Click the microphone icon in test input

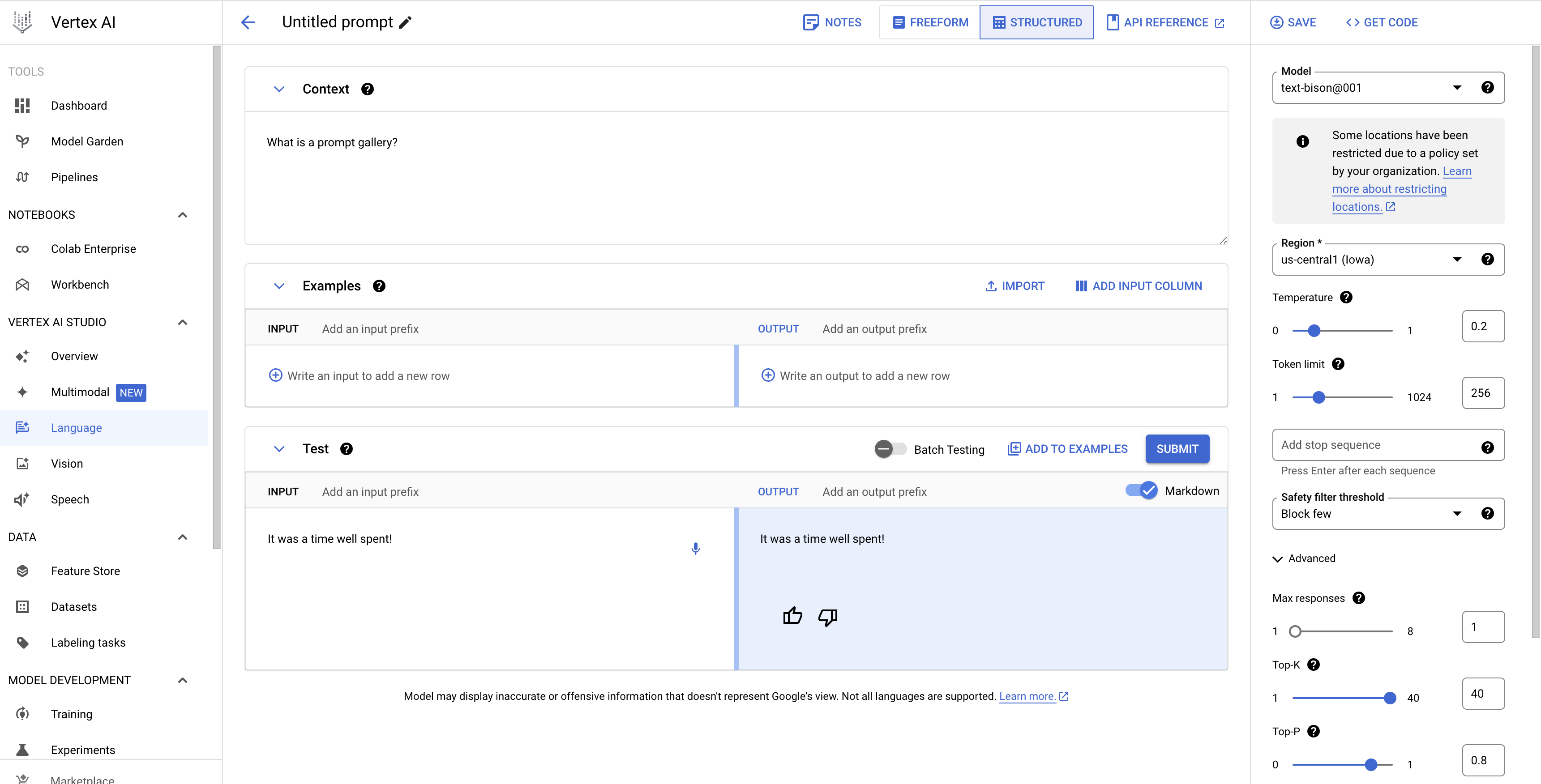pyautogui.click(x=695, y=548)
